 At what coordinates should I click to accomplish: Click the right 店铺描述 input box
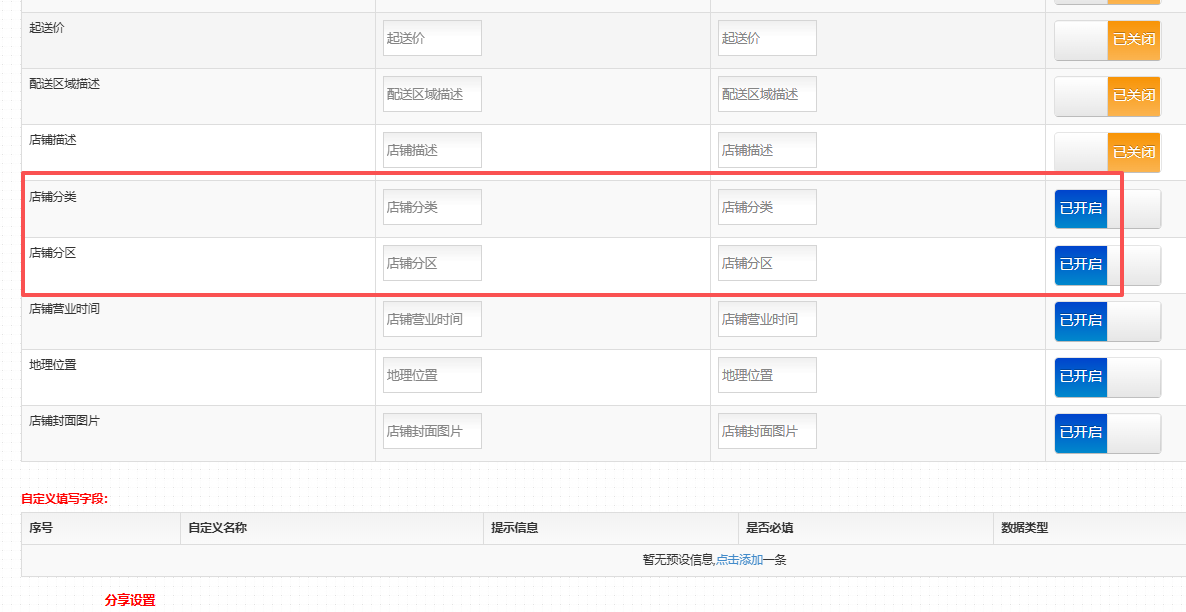(767, 150)
